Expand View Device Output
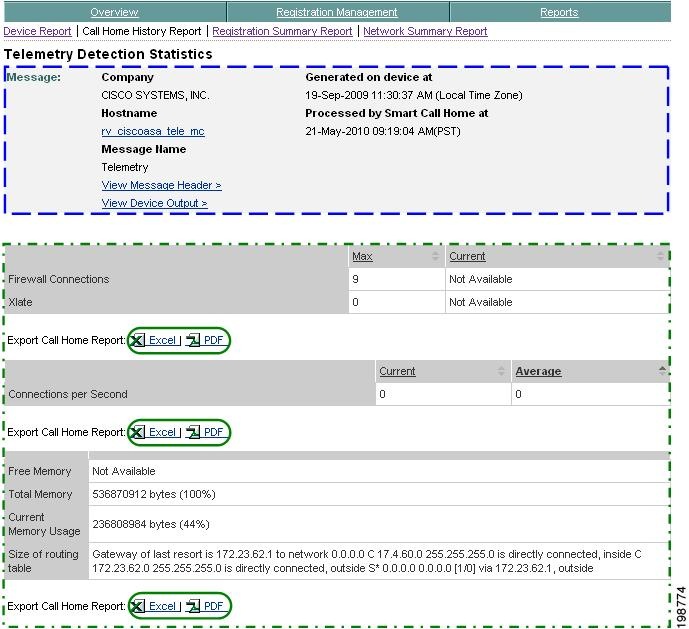 154,204
